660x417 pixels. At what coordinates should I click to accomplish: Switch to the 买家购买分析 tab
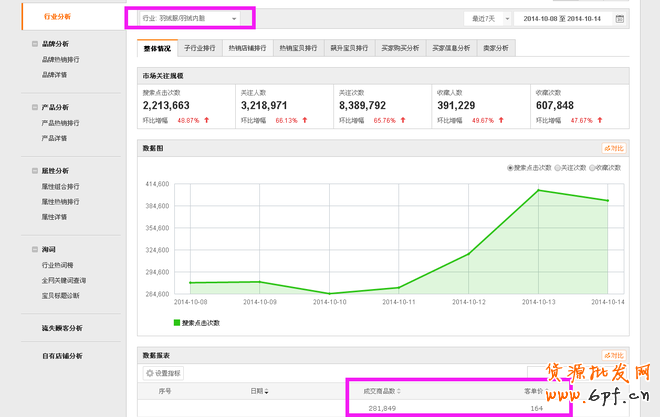(x=400, y=48)
